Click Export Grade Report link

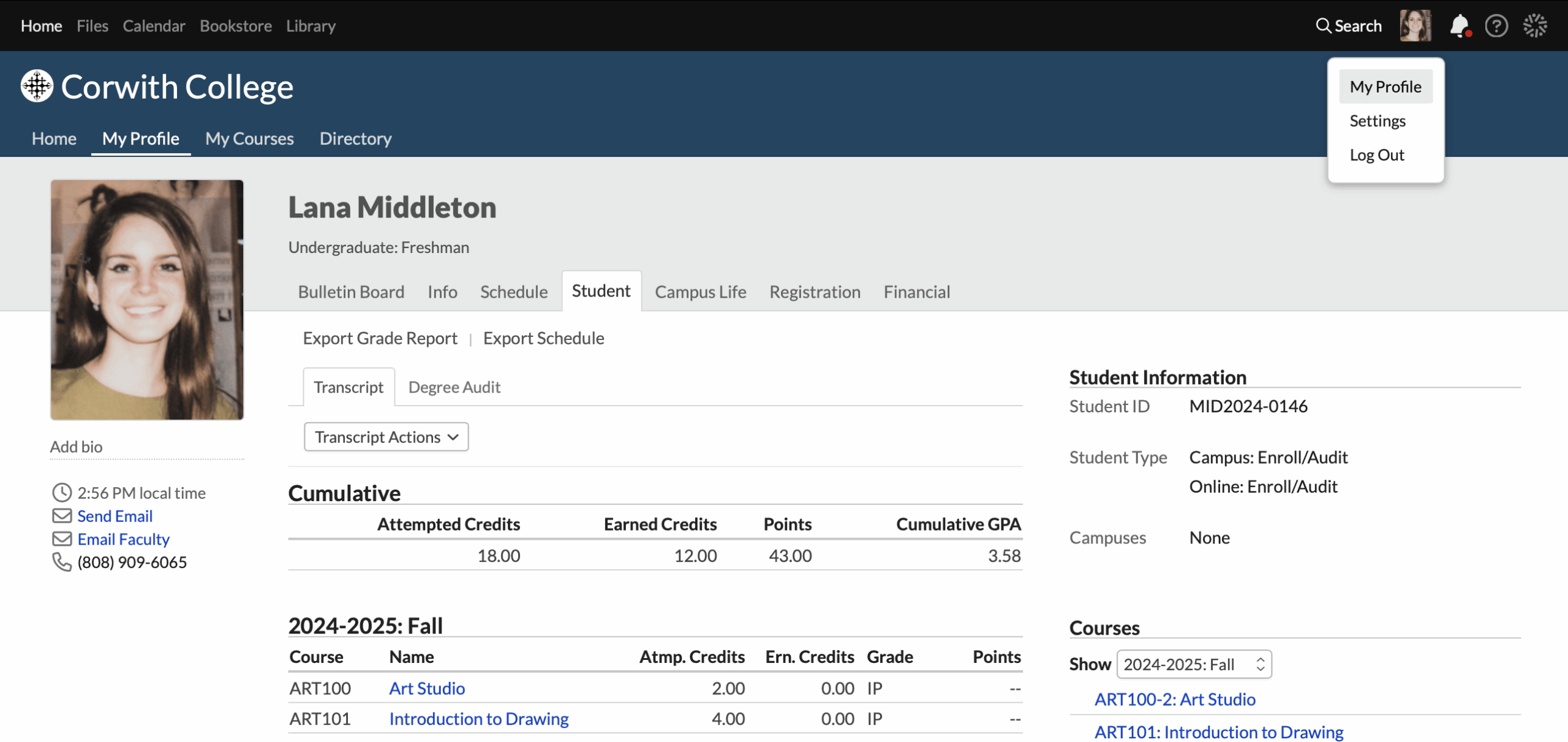click(380, 338)
